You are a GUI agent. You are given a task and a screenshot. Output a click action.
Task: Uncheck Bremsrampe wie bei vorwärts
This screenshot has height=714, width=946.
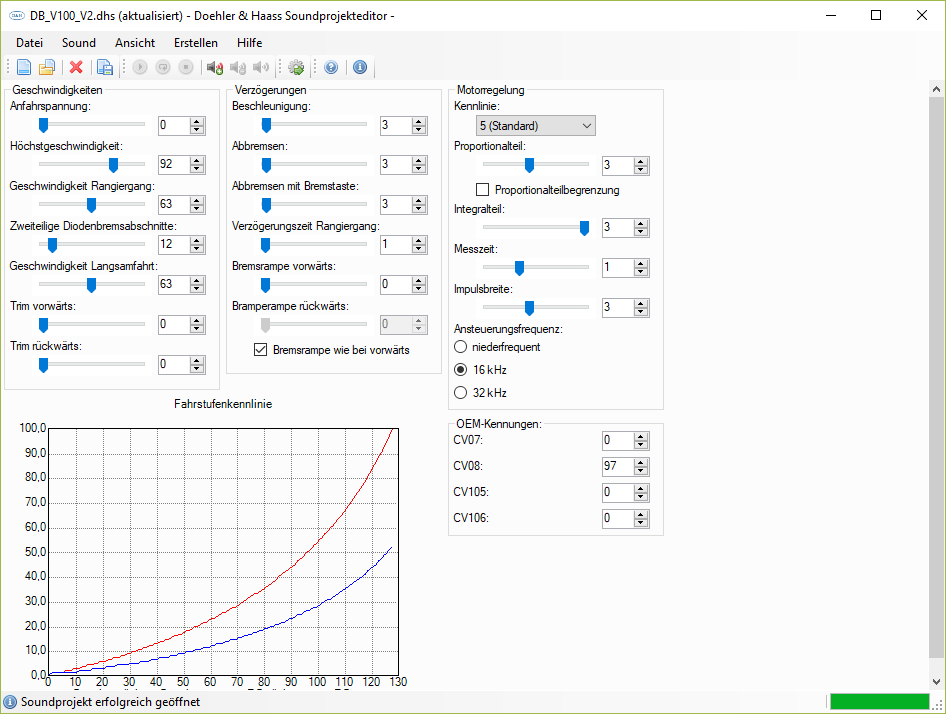[x=261, y=349]
